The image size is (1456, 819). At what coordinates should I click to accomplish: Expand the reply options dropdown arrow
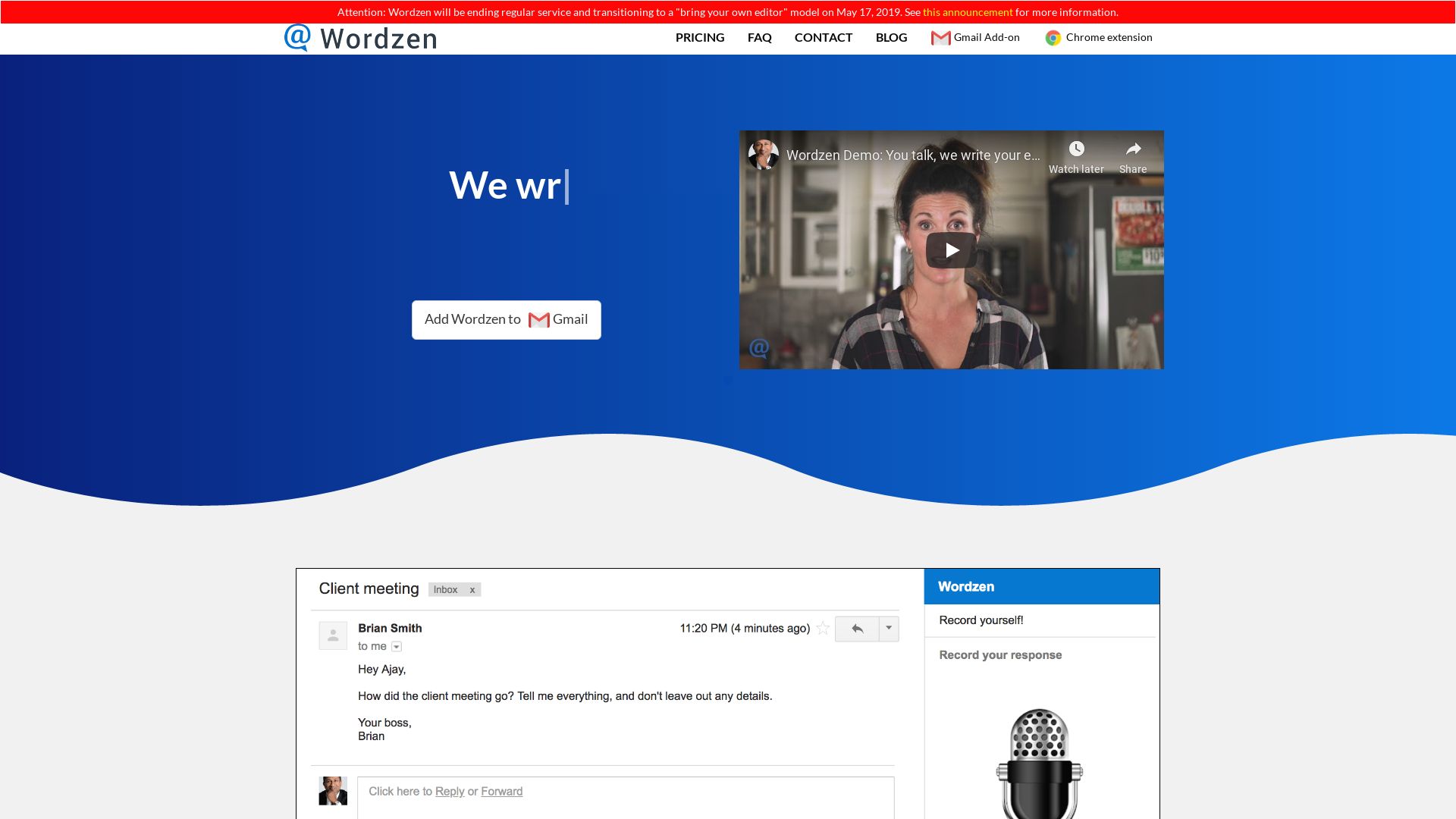click(889, 629)
